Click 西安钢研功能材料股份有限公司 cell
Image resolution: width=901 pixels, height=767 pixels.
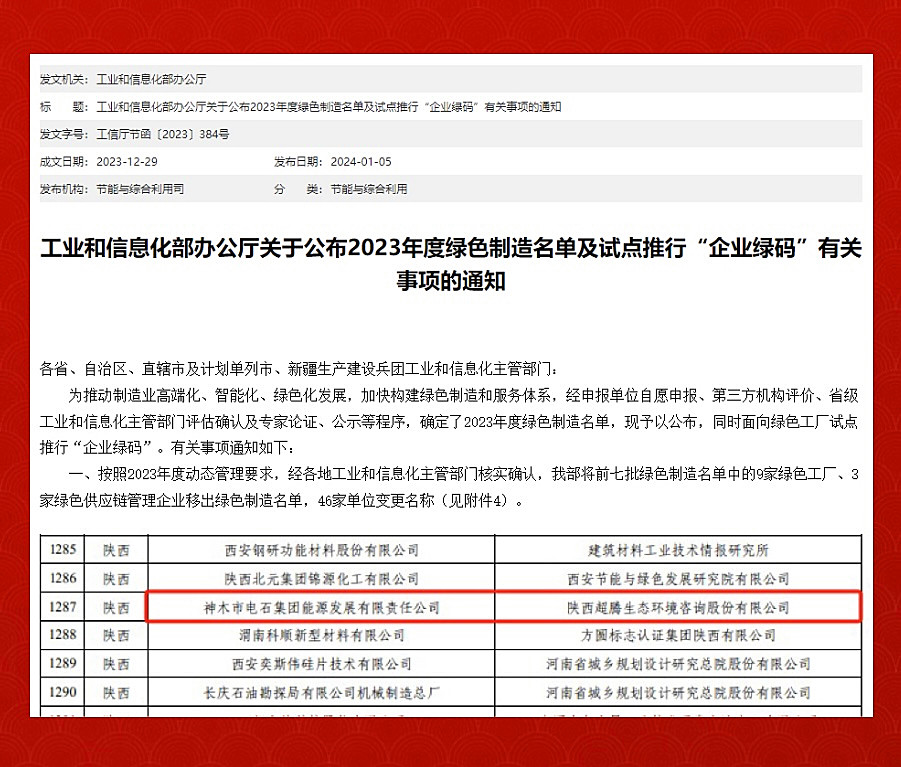click(x=319, y=550)
